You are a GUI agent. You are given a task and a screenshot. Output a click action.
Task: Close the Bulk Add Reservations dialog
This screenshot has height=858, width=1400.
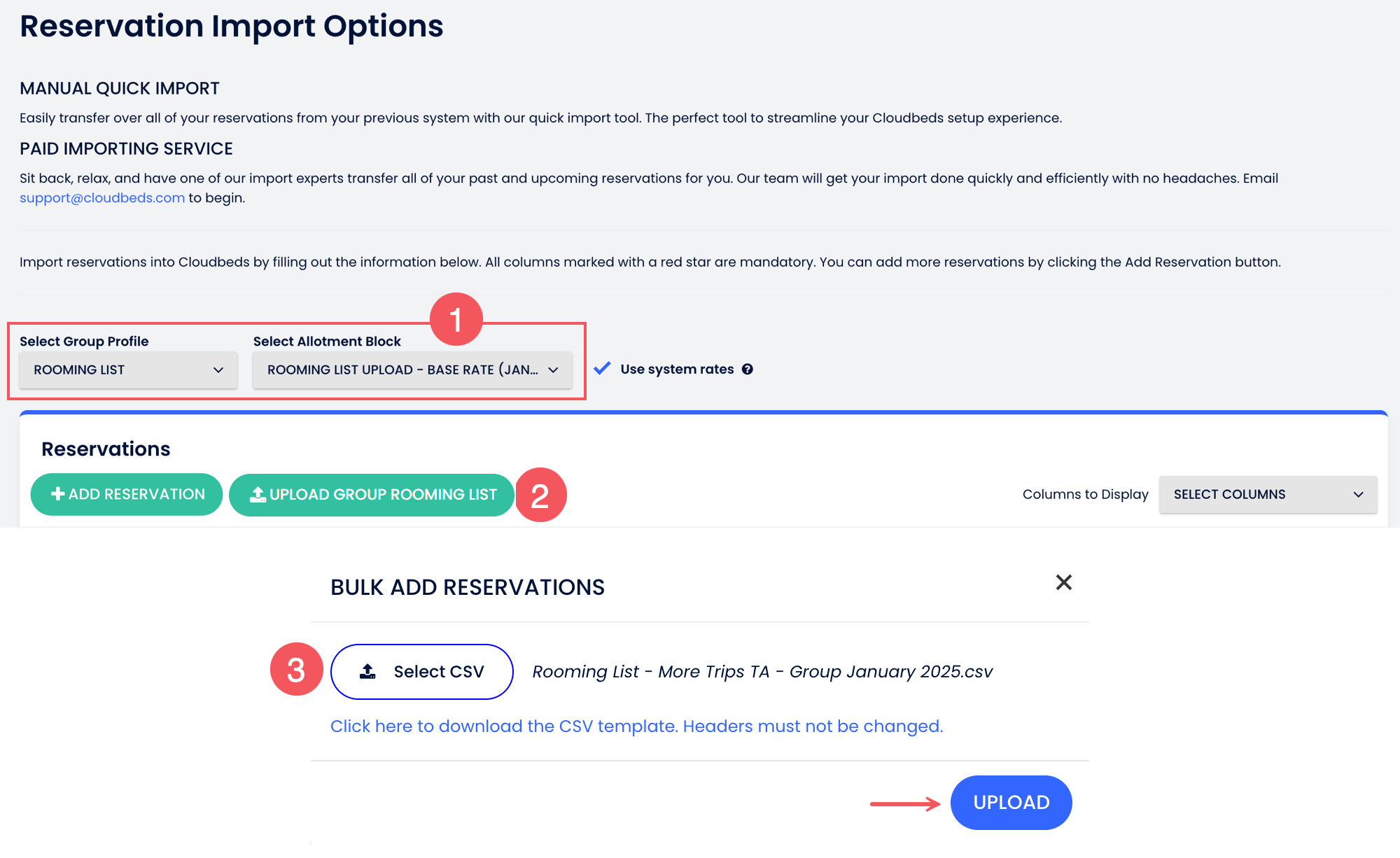click(1063, 582)
